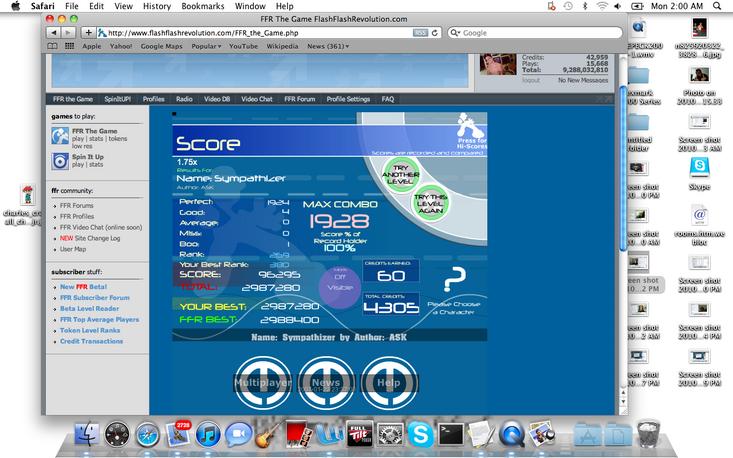Open the Credit Transactions link

[92, 341]
